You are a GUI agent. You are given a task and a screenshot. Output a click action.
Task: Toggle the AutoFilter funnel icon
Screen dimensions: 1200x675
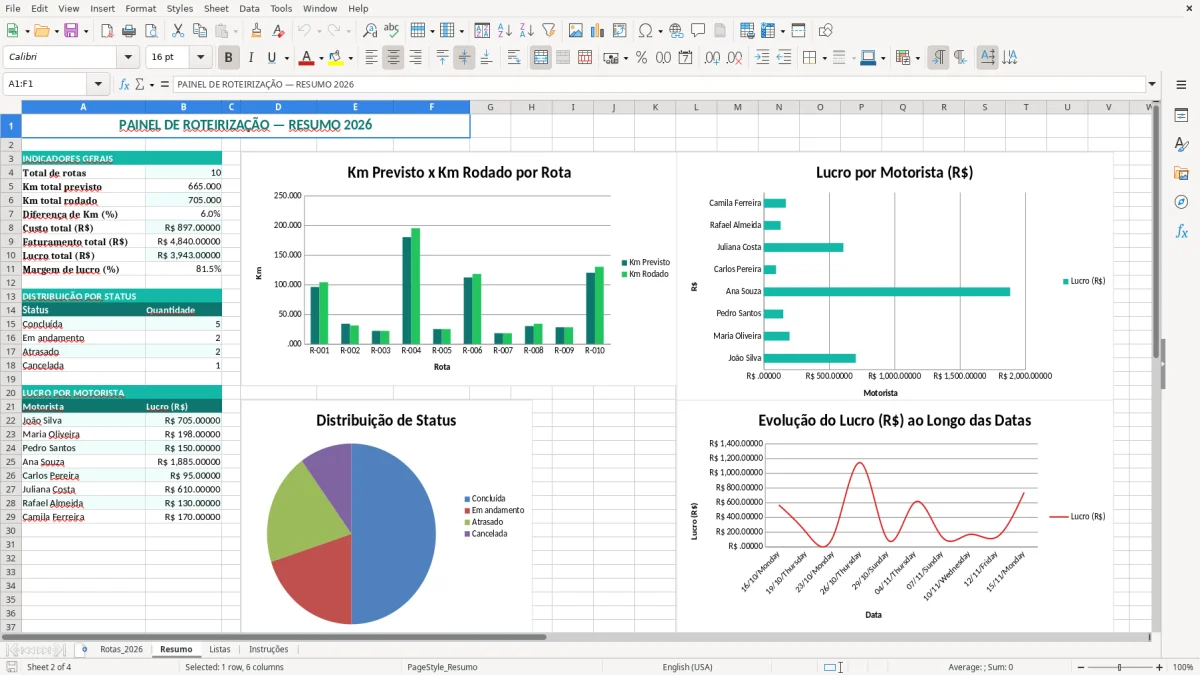(548, 31)
